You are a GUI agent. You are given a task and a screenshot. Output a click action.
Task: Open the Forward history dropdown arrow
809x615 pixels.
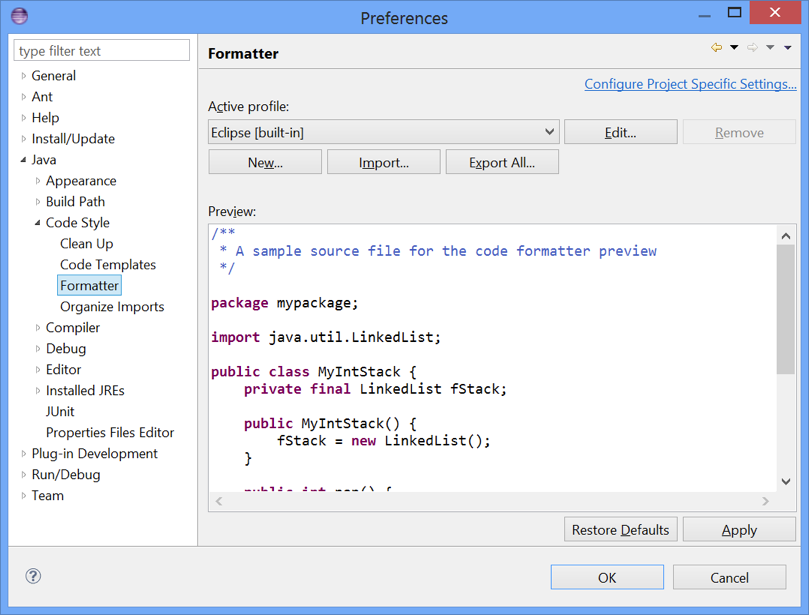point(770,47)
